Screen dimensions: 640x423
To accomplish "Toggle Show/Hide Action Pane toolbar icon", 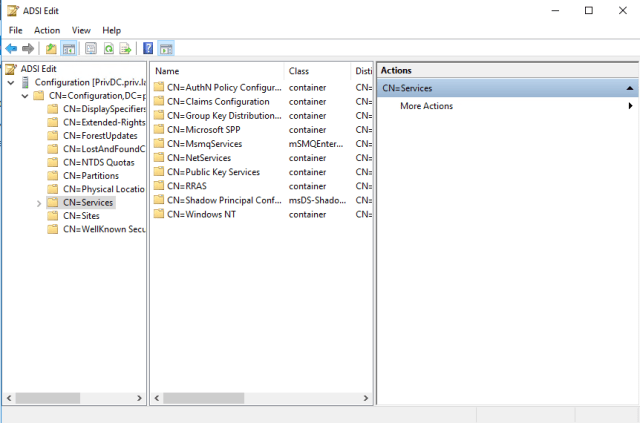I will [166, 48].
